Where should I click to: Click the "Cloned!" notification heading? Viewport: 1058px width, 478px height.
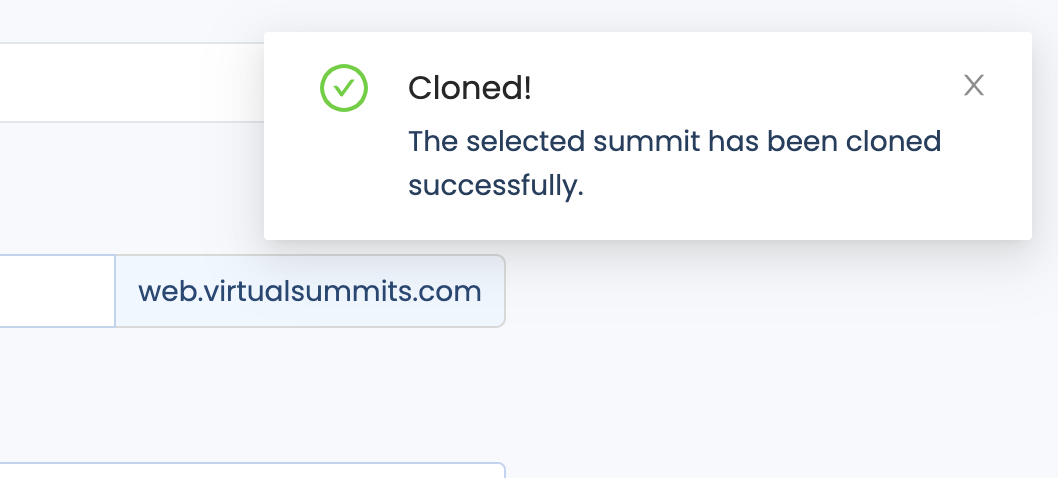point(470,88)
